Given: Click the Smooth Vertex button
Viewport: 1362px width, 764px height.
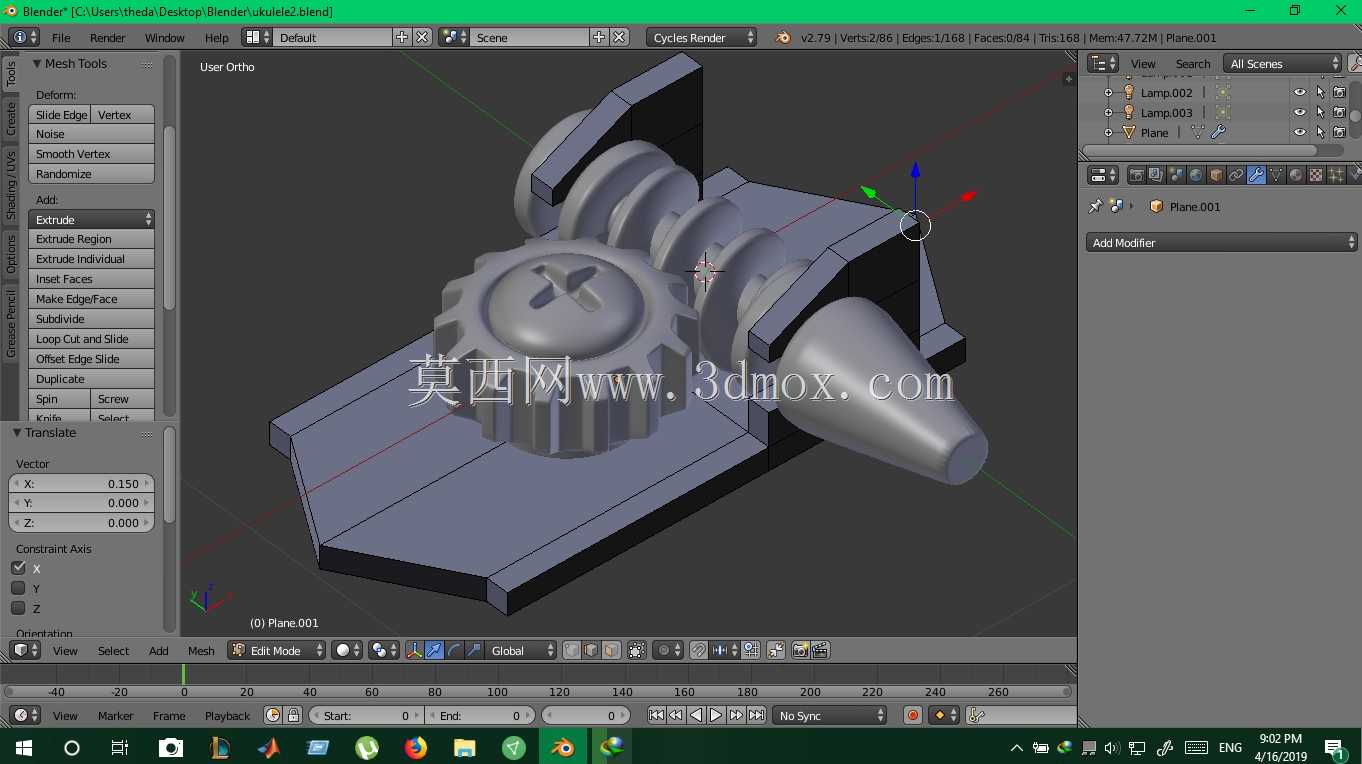Looking at the screenshot, I should pos(91,154).
